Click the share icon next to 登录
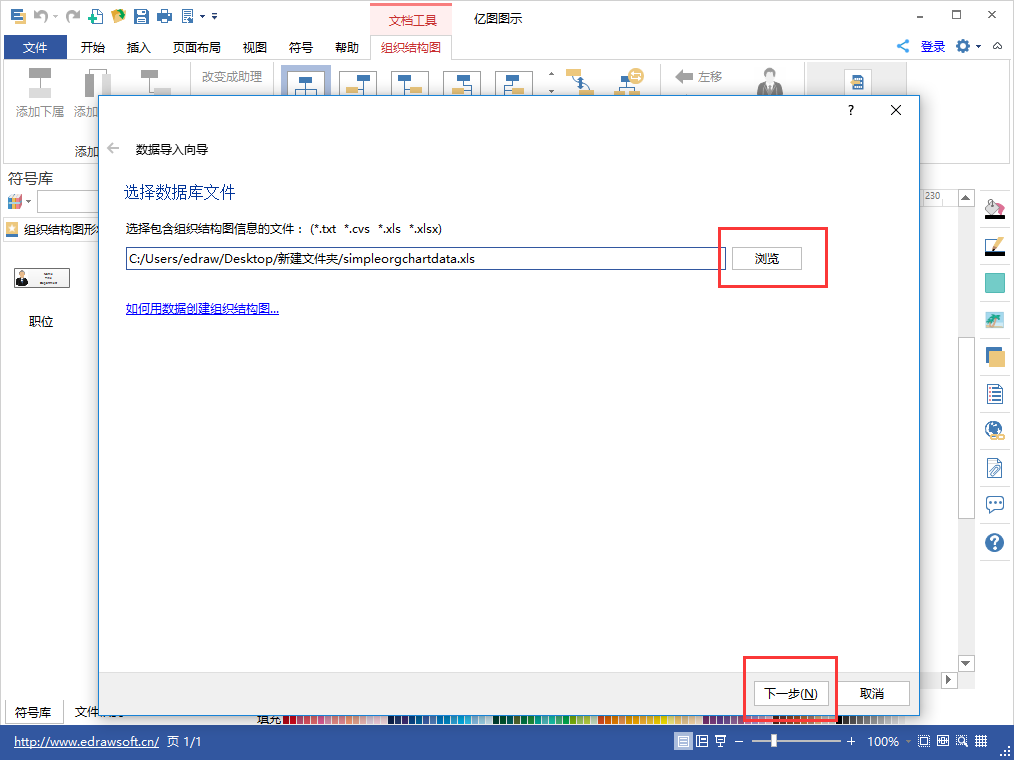Image resolution: width=1014 pixels, height=760 pixels. click(x=903, y=46)
